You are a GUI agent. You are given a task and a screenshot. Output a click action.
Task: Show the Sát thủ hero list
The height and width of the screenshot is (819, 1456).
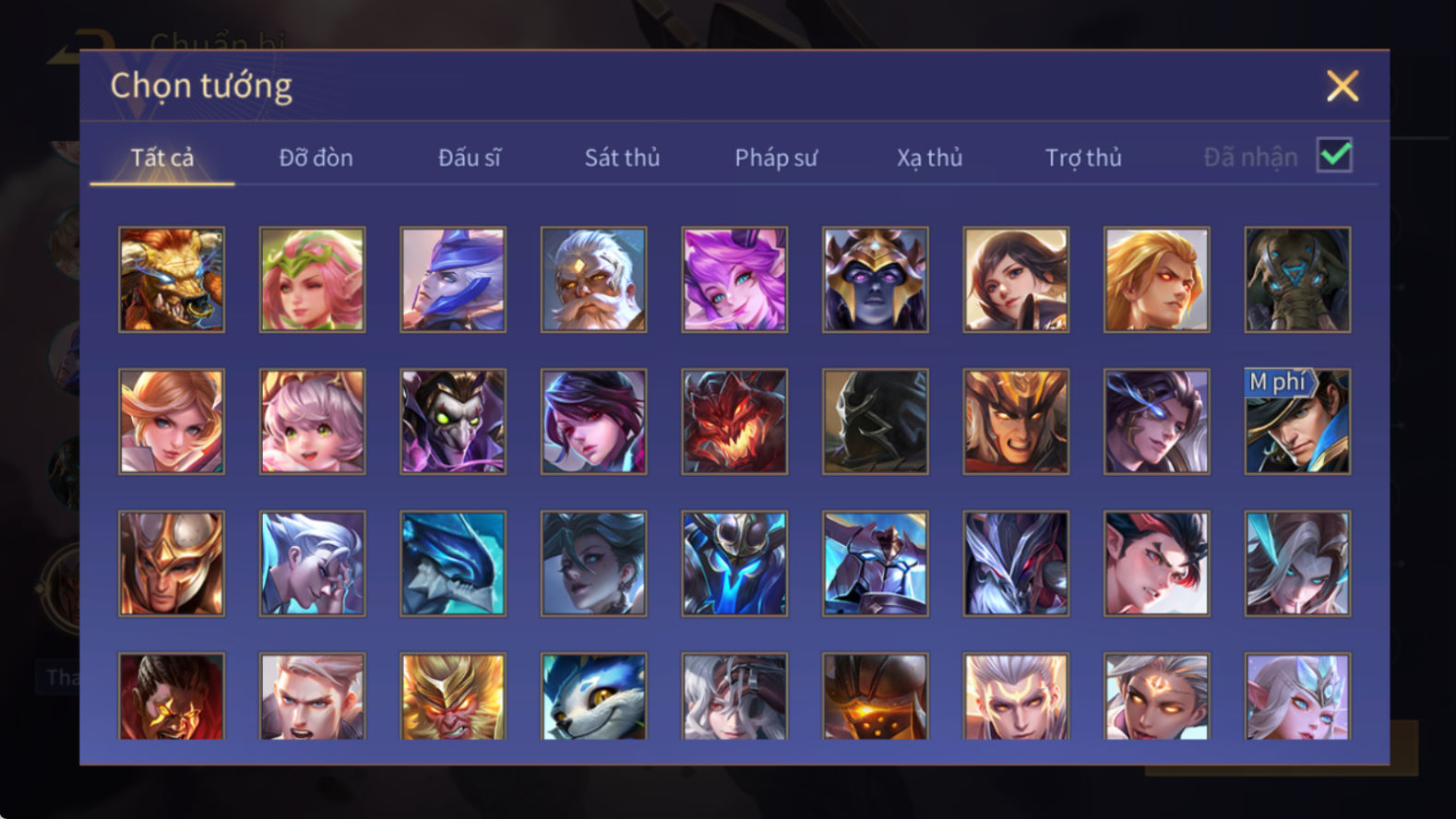pos(622,158)
